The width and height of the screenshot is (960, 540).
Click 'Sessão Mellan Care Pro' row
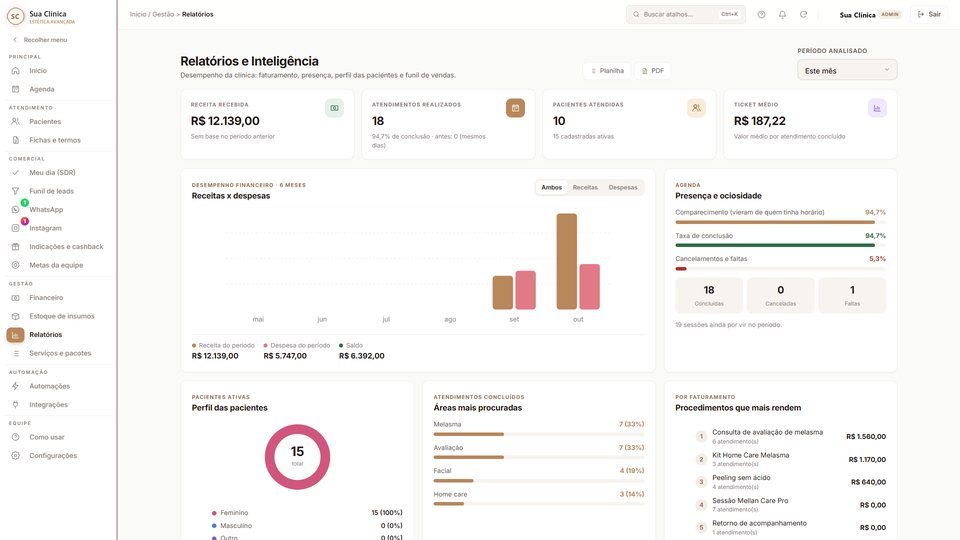tap(790, 504)
